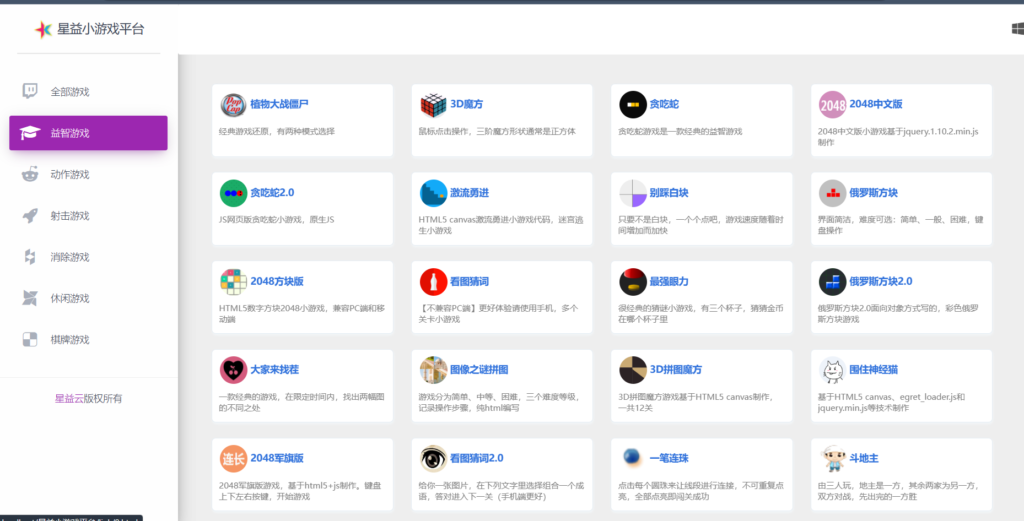The image size is (1024, 521).
Task: Open the 斗地主 title link
Action: coord(863,458)
